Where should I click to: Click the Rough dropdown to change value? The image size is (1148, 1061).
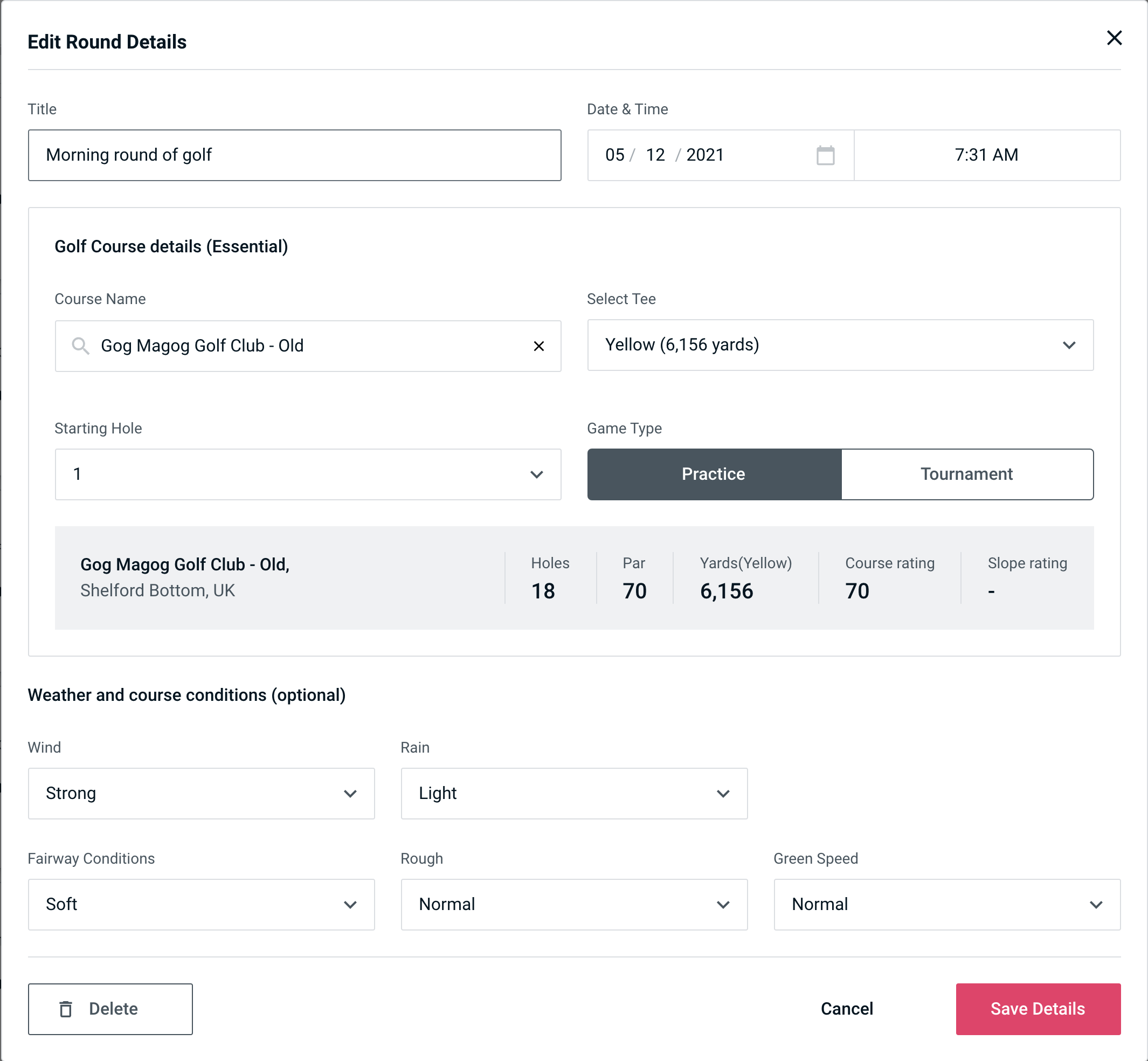point(574,903)
